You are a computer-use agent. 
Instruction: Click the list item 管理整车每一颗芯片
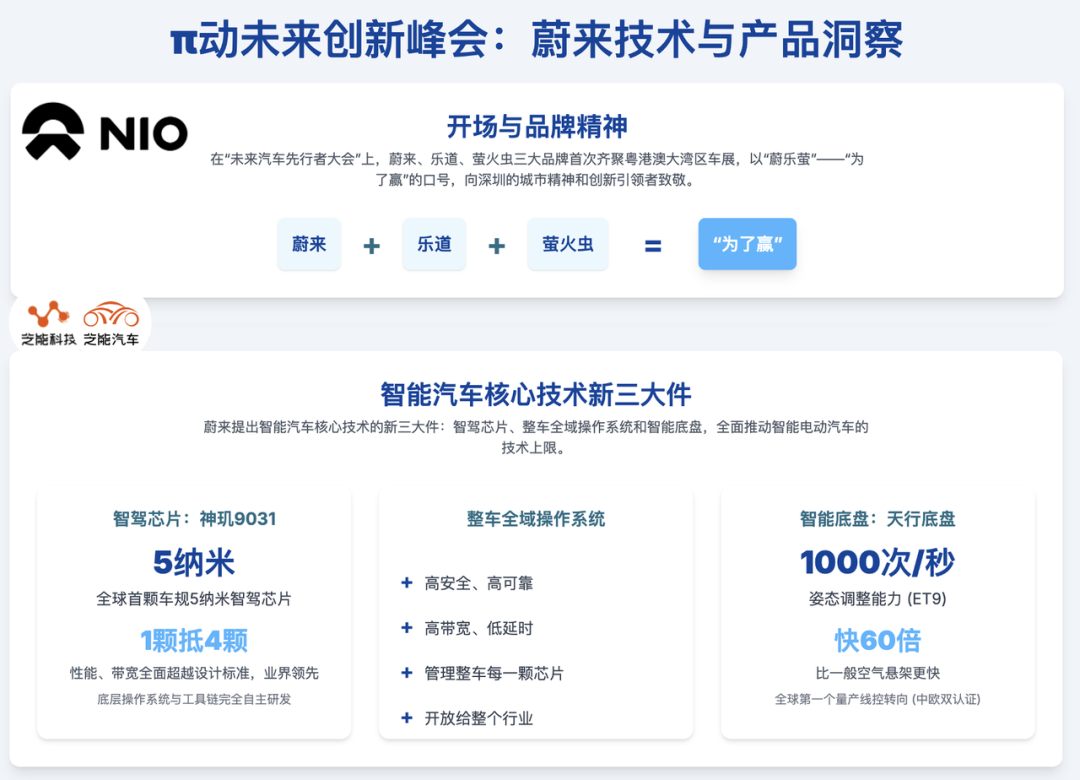pos(494,673)
